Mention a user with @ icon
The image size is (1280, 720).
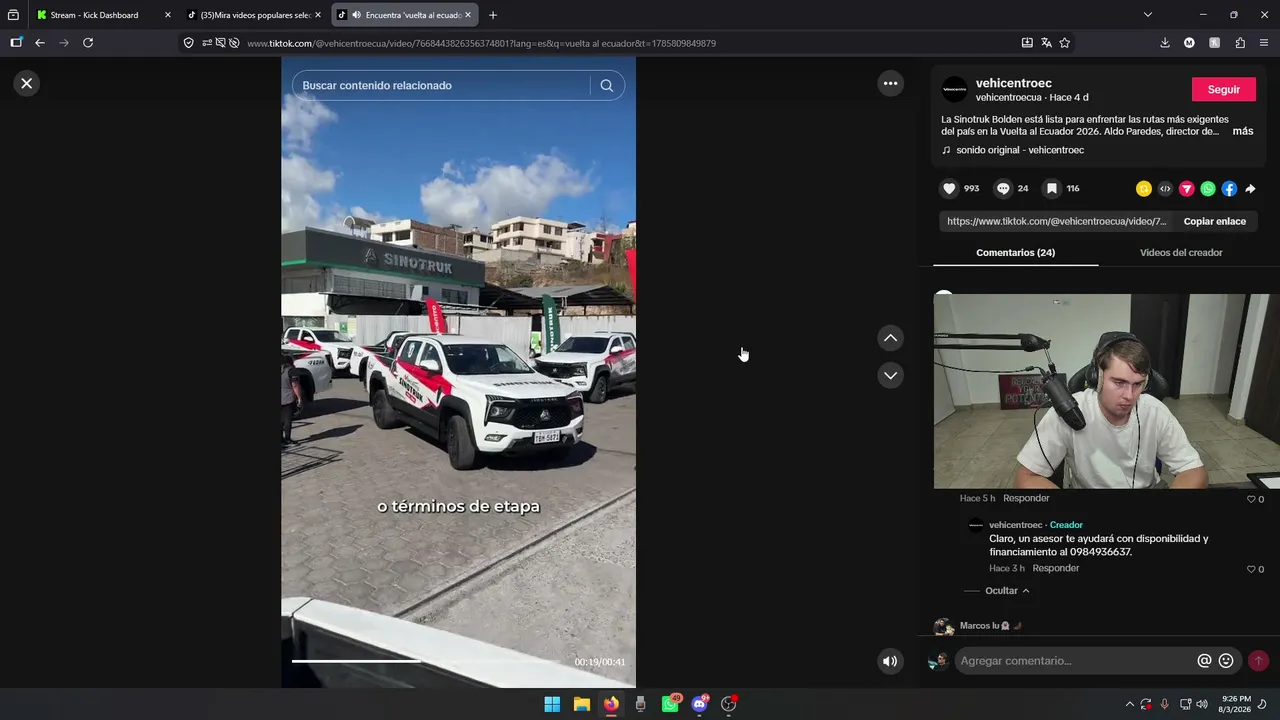point(1204,661)
